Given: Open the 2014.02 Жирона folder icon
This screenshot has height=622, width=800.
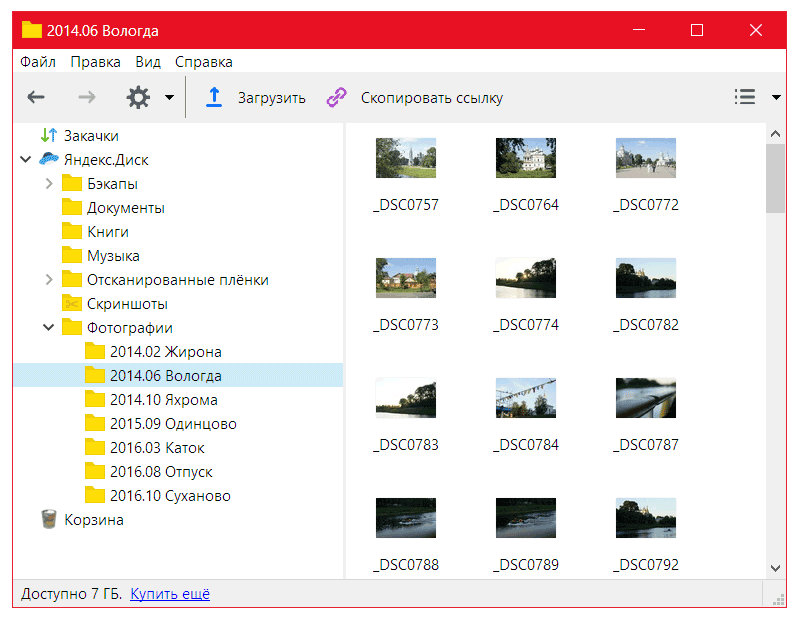Looking at the screenshot, I should coord(95,351).
